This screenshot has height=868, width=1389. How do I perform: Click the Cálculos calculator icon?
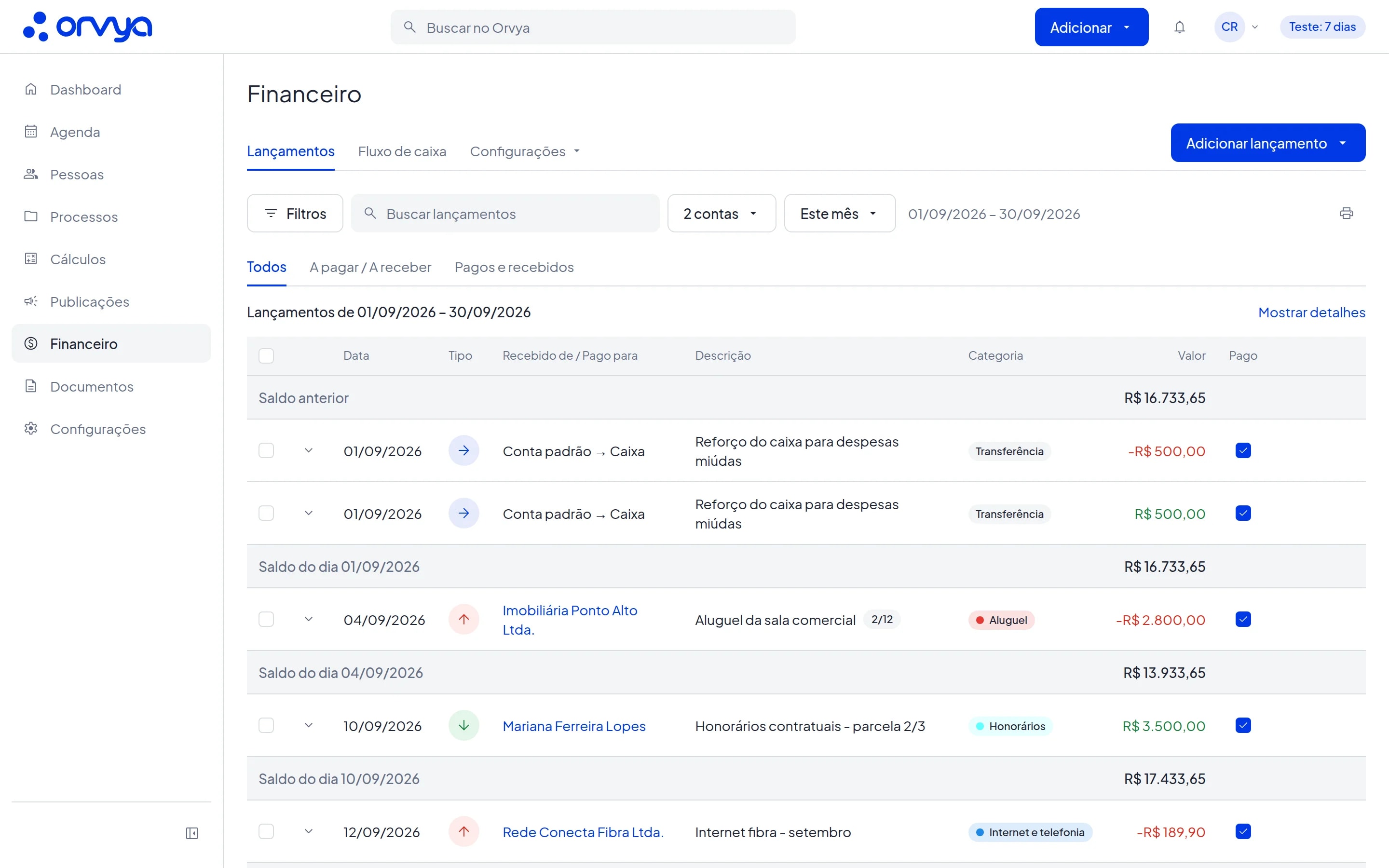[x=31, y=259]
